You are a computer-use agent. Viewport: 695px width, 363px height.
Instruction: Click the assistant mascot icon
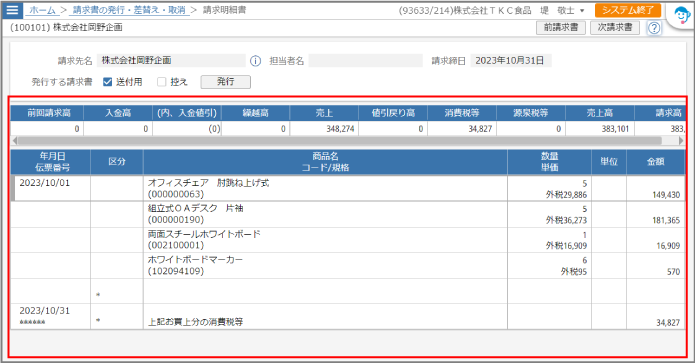click(682, 16)
